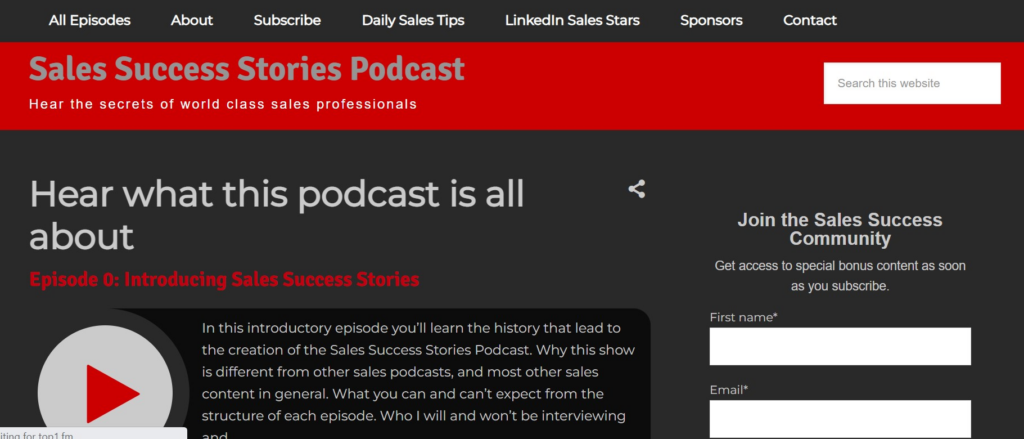Click the Join the Sales Success Community heading
This screenshot has width=1024, height=439.
(840, 229)
